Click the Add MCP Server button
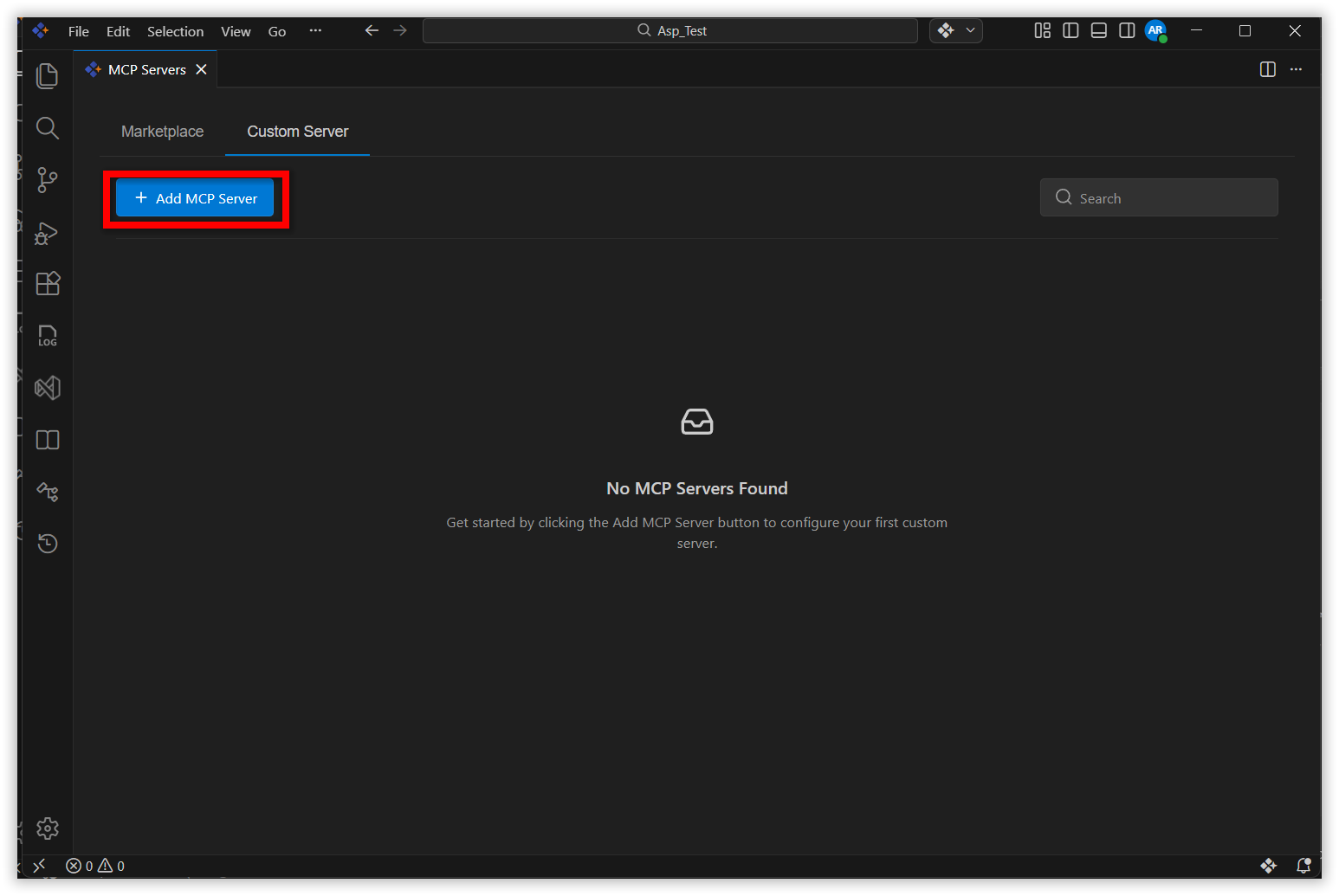Viewport: 1339px width, 896px height. pyautogui.click(x=195, y=198)
